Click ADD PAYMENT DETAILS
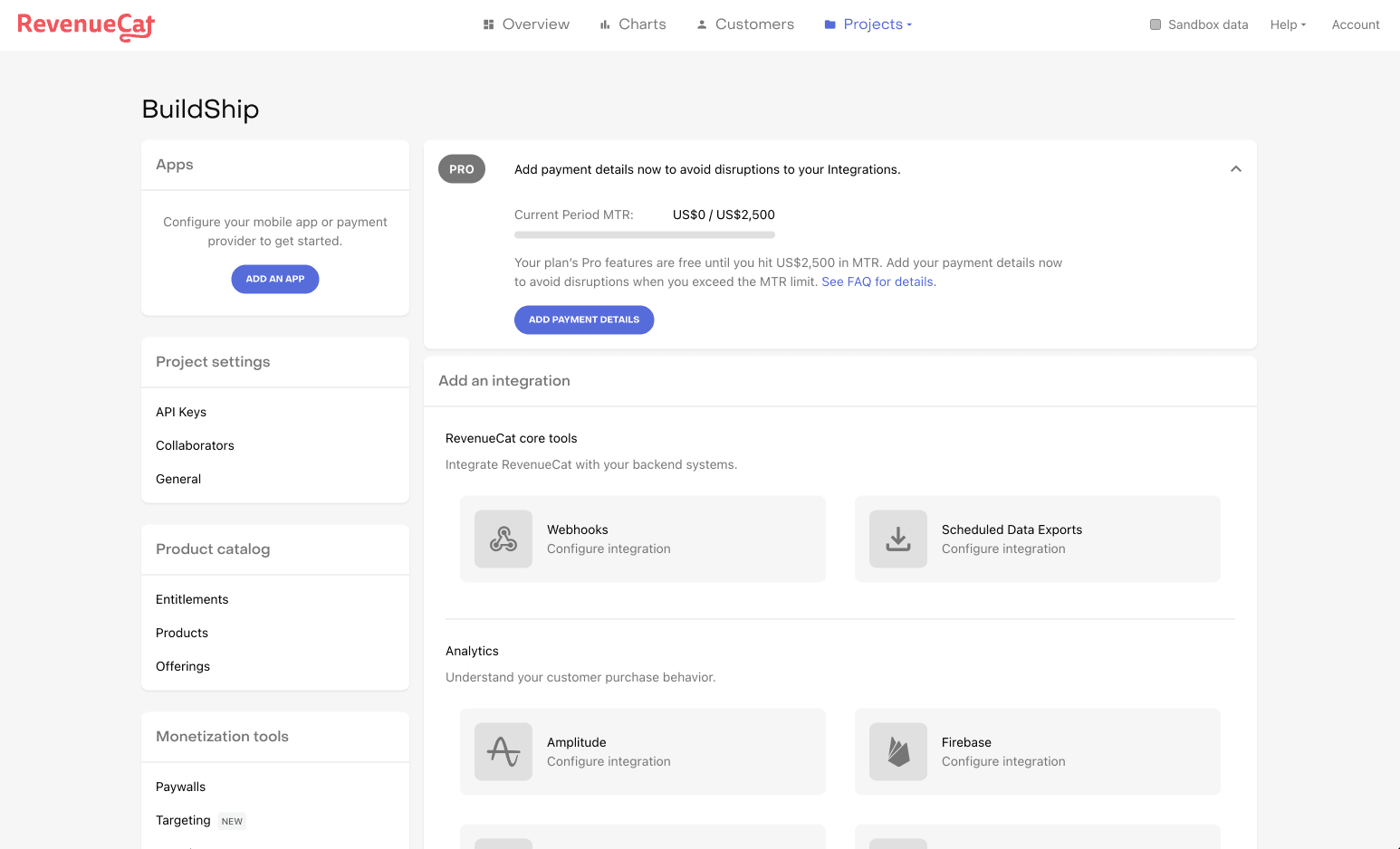 pos(584,320)
